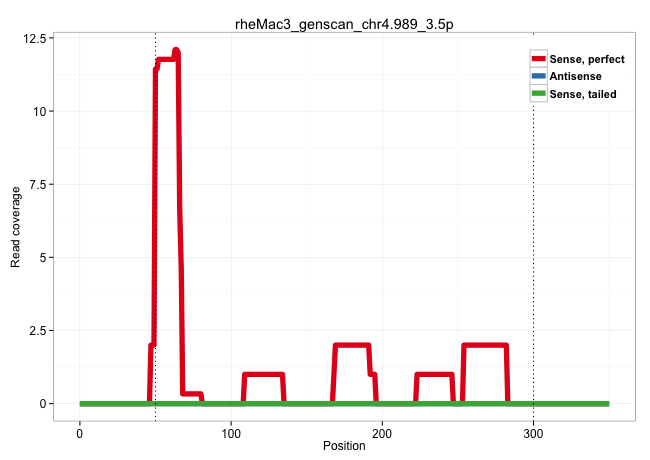650x460 pixels.
Task: Click the 300 tick label on x-axis
Action: point(533,431)
